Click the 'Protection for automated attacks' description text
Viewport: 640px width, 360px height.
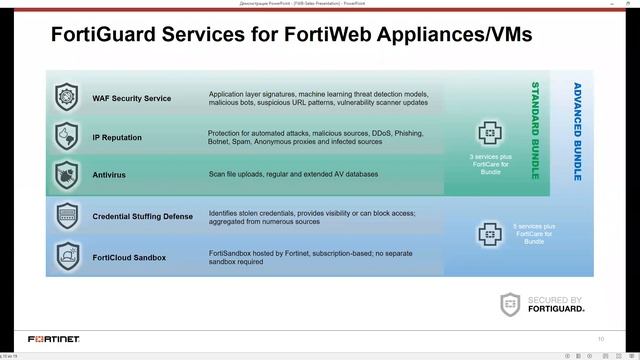[316, 138]
